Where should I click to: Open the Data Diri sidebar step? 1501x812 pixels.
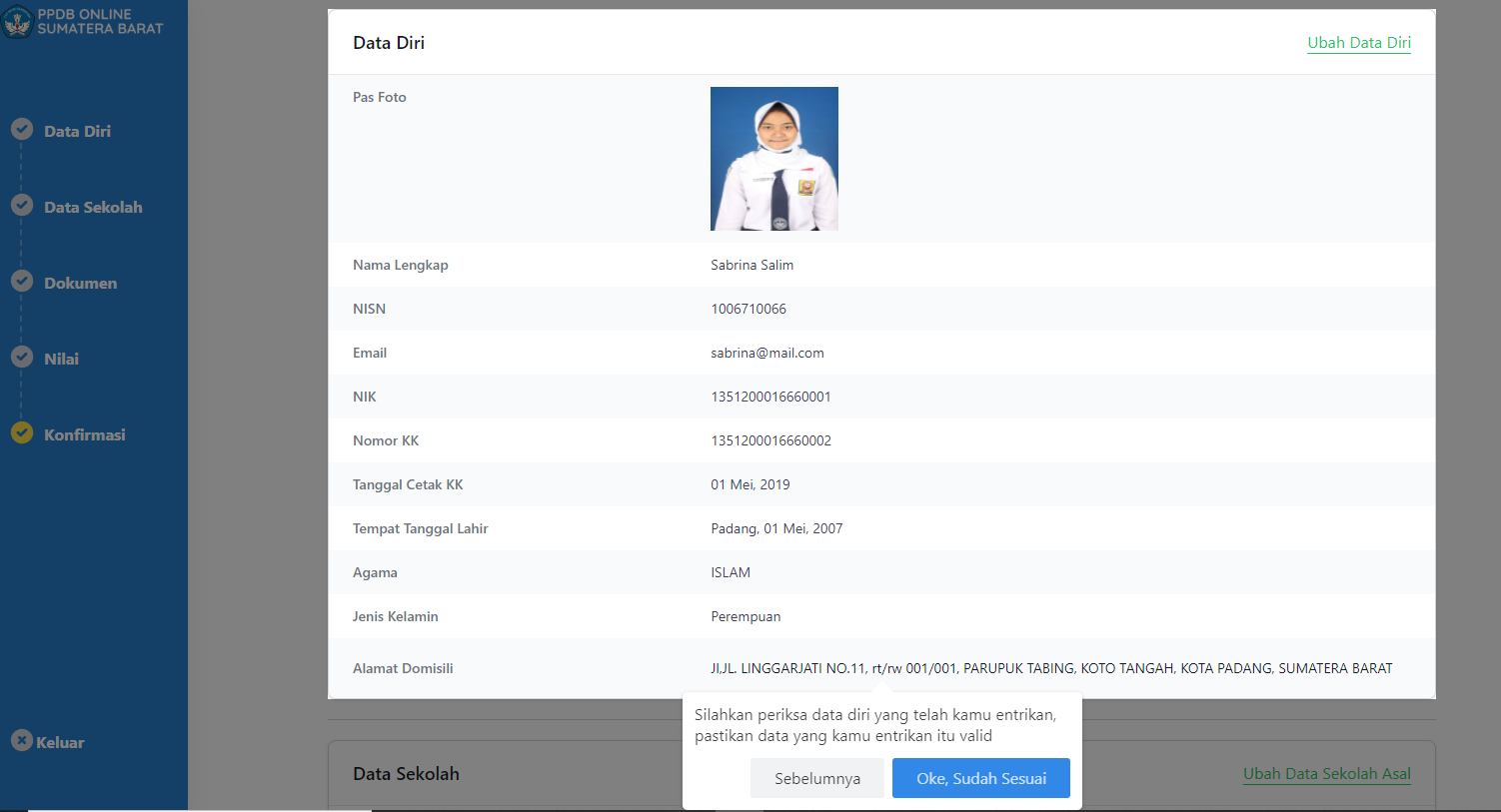(x=77, y=132)
